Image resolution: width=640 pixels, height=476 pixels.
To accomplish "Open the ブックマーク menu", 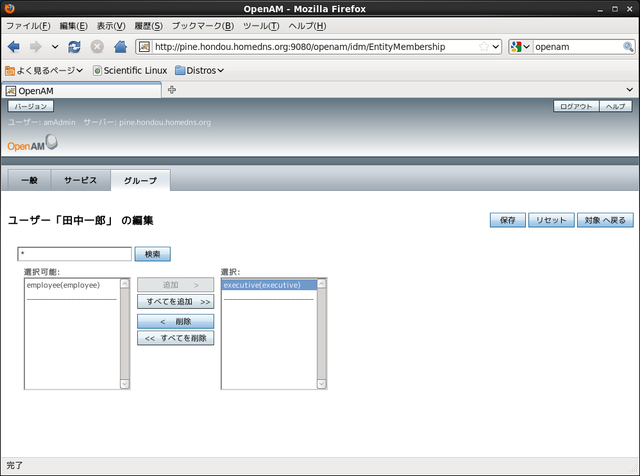I will click(202, 25).
